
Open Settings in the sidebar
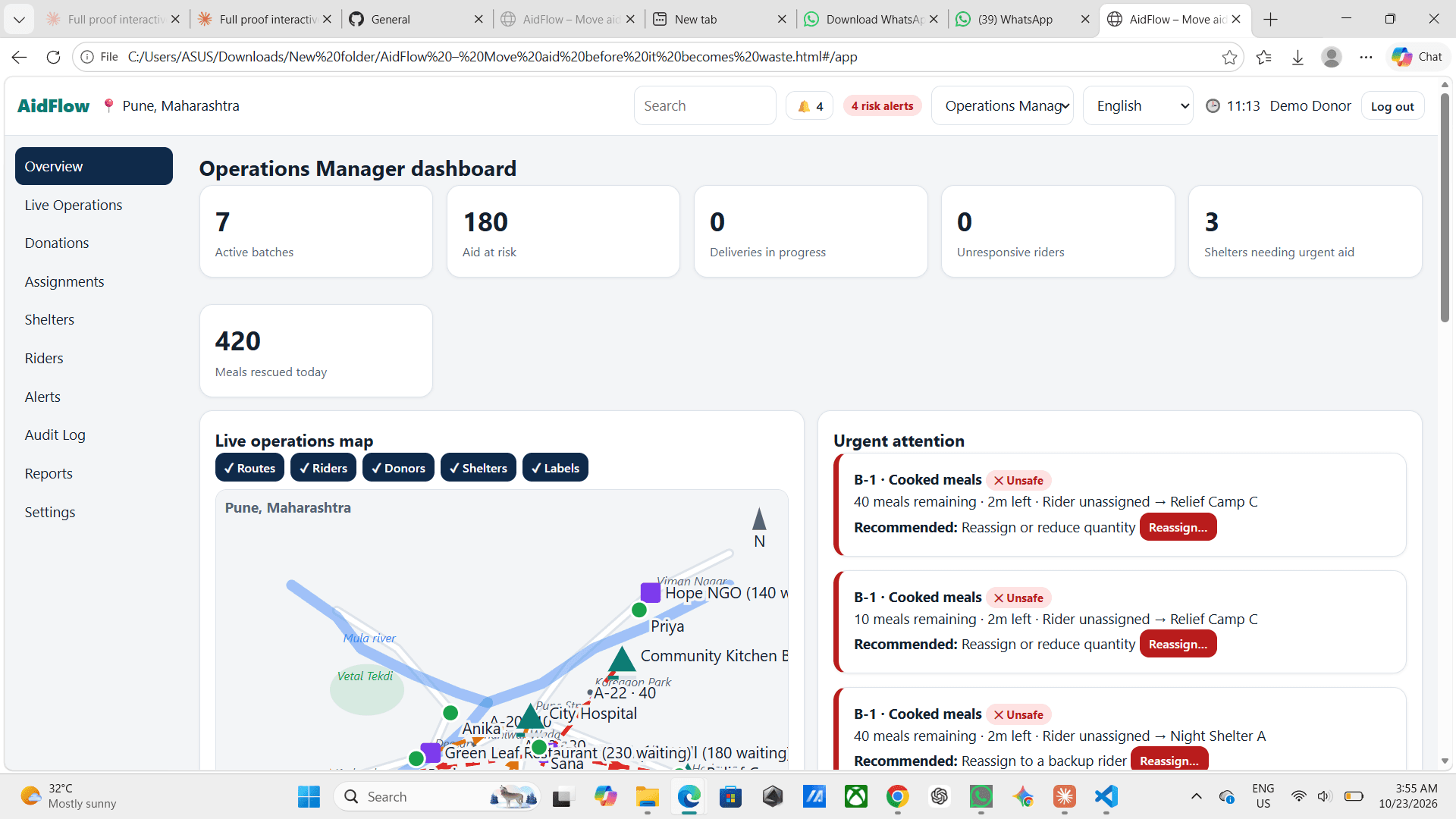(x=94, y=512)
